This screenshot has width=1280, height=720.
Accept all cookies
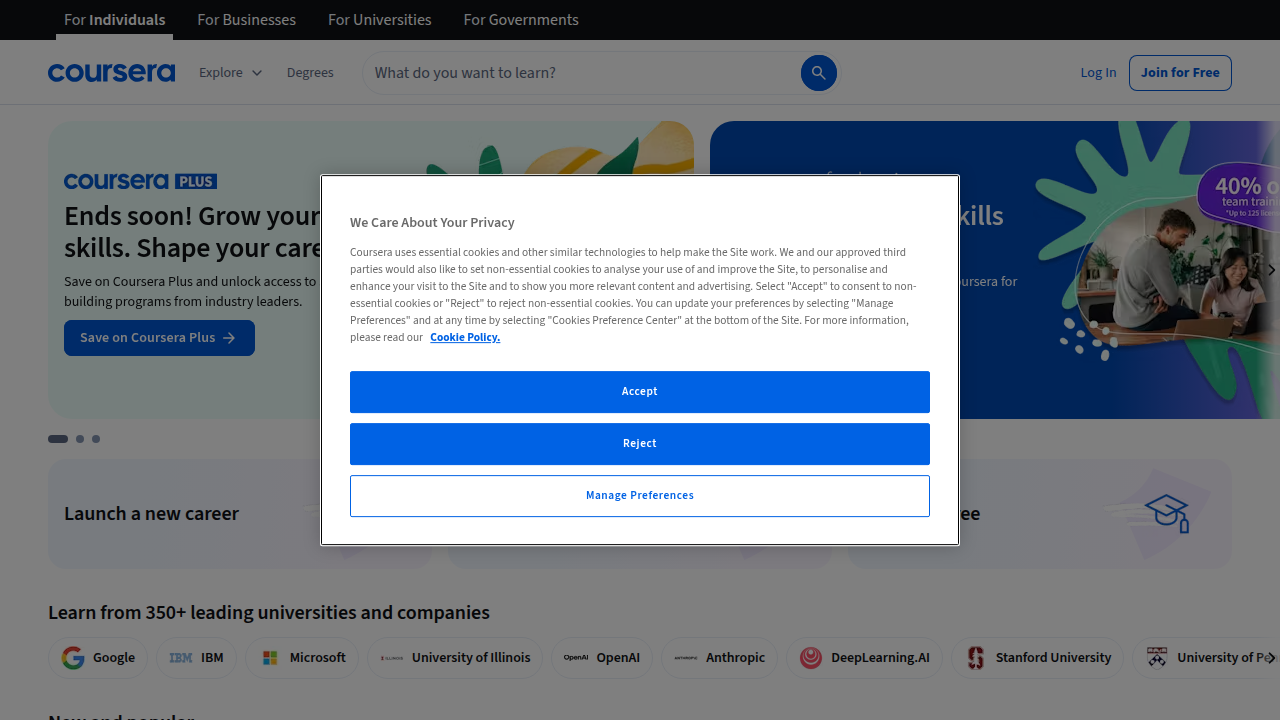639,391
